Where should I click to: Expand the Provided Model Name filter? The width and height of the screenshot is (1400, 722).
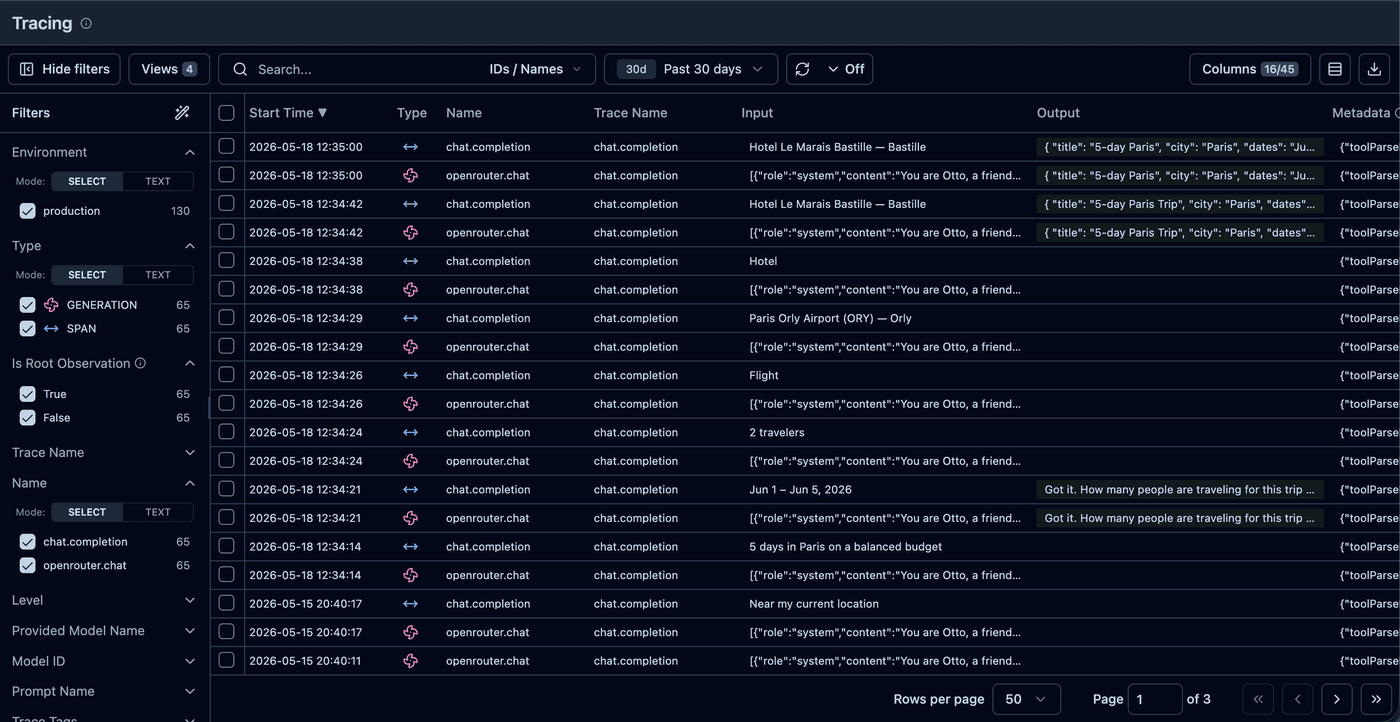tap(190, 631)
